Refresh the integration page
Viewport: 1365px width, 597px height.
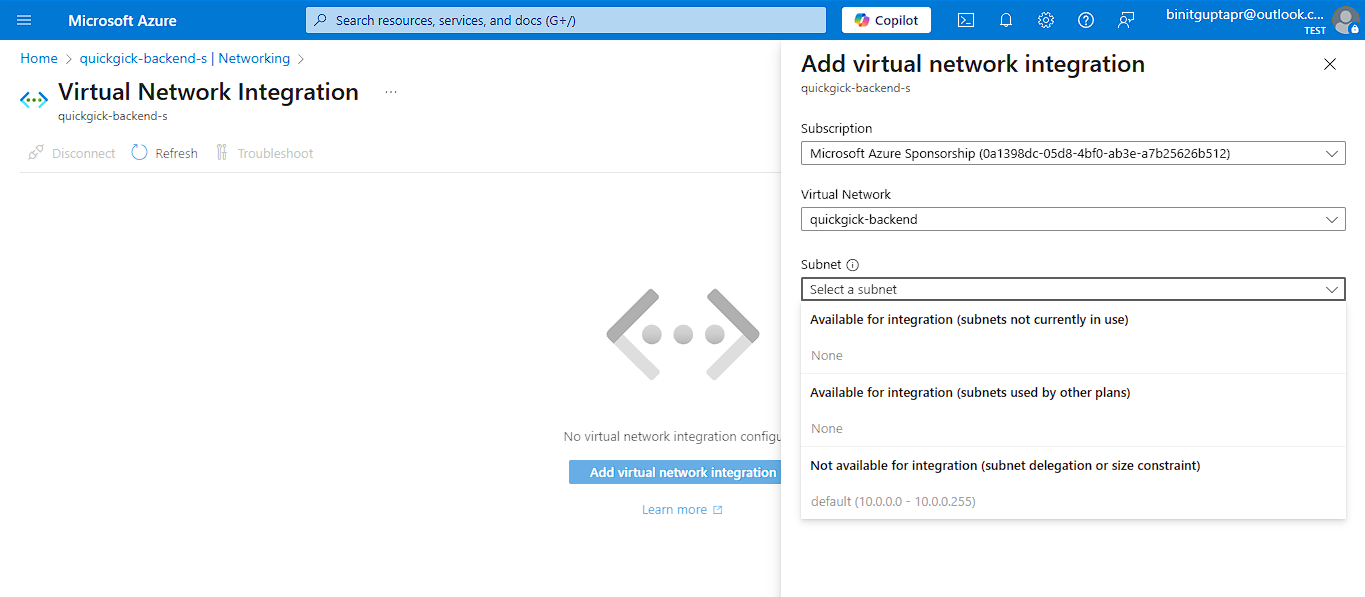tap(165, 153)
